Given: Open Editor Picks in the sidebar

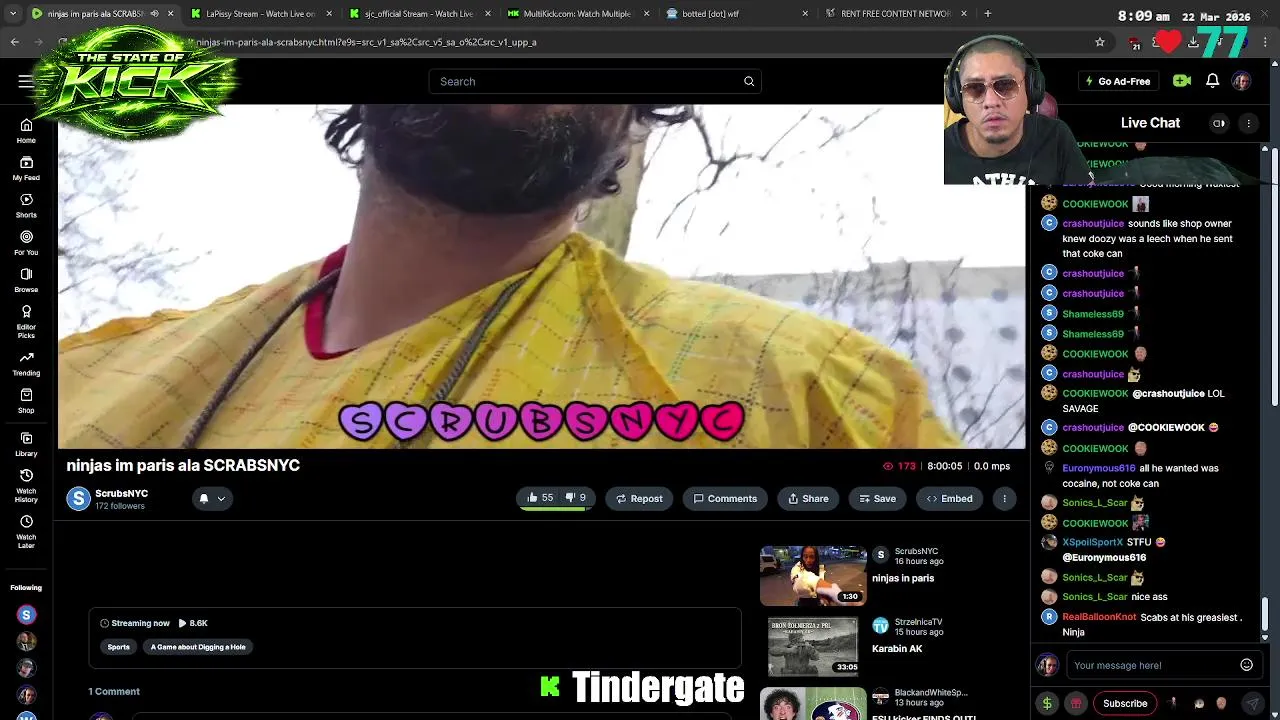Looking at the screenshot, I should click(26, 321).
